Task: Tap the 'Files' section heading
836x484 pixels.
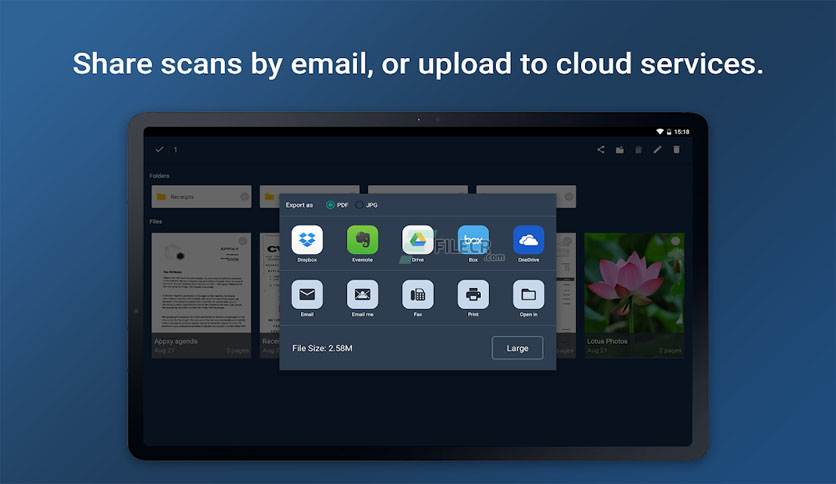Action: pyautogui.click(x=156, y=221)
